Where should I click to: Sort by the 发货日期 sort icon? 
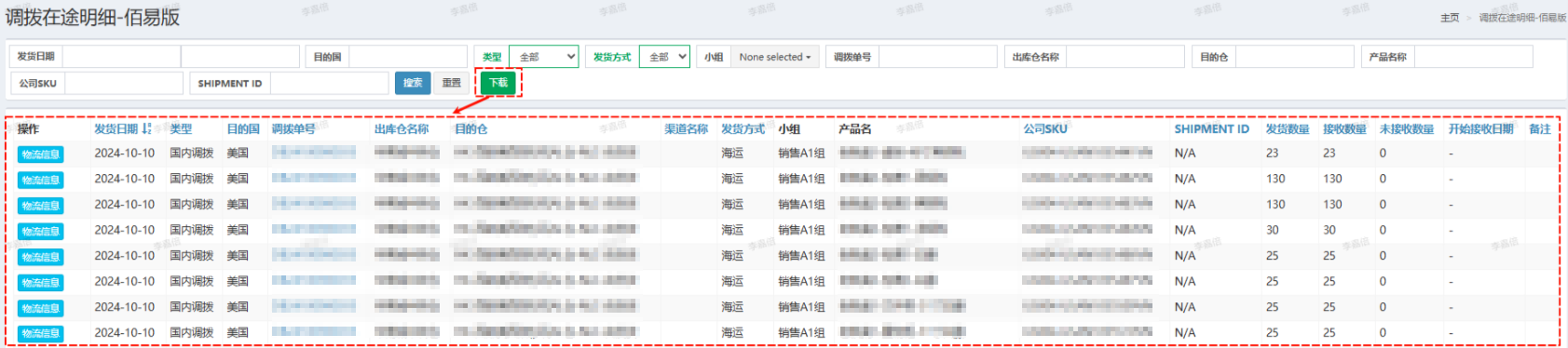tap(146, 129)
